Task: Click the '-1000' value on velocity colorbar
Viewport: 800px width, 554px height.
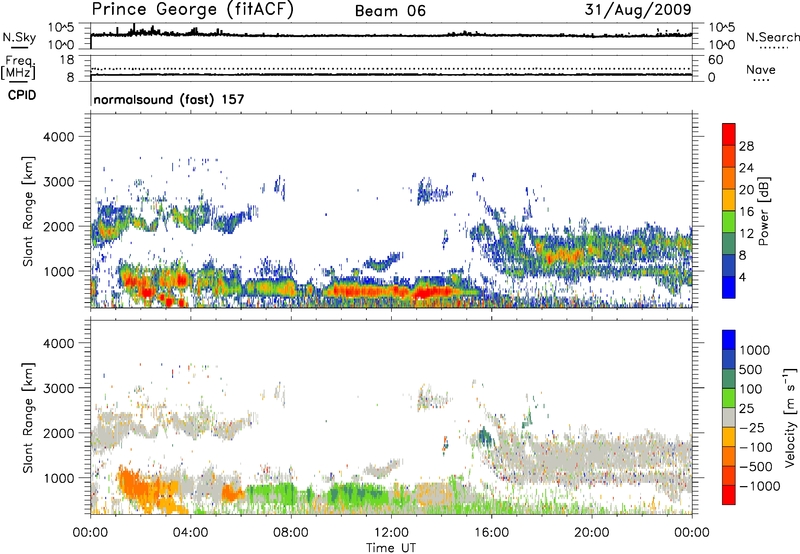Action: (760, 486)
